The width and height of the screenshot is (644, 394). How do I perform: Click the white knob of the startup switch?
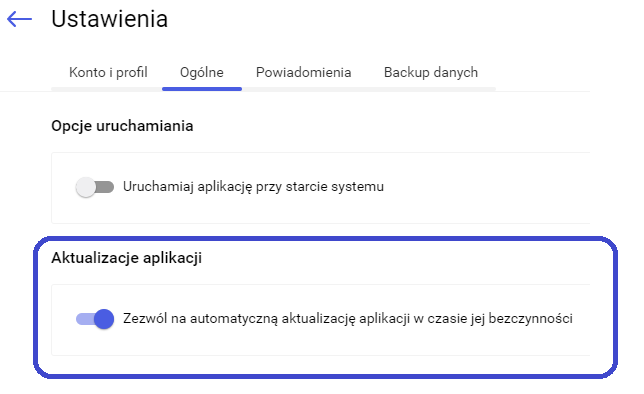(86, 187)
